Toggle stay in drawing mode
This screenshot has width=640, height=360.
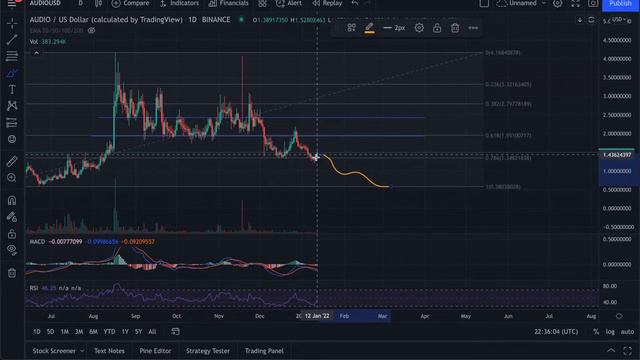[x=12, y=217]
